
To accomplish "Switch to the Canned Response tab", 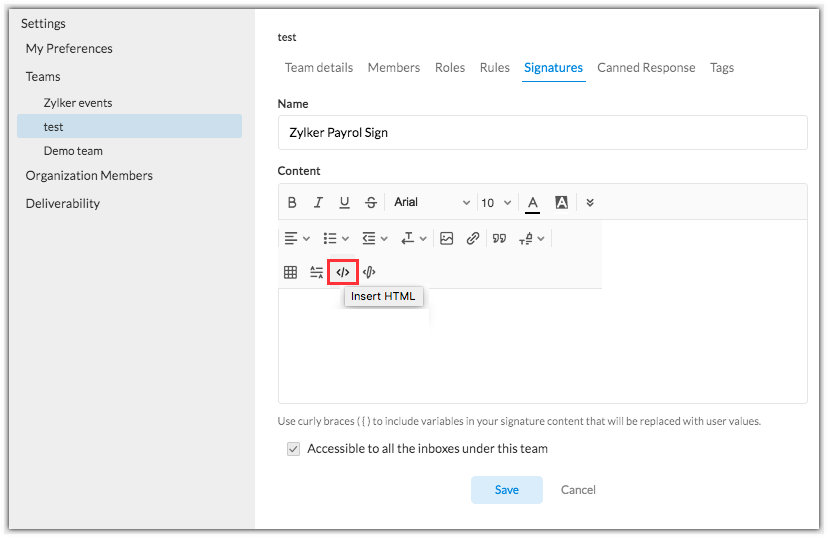I will (646, 68).
